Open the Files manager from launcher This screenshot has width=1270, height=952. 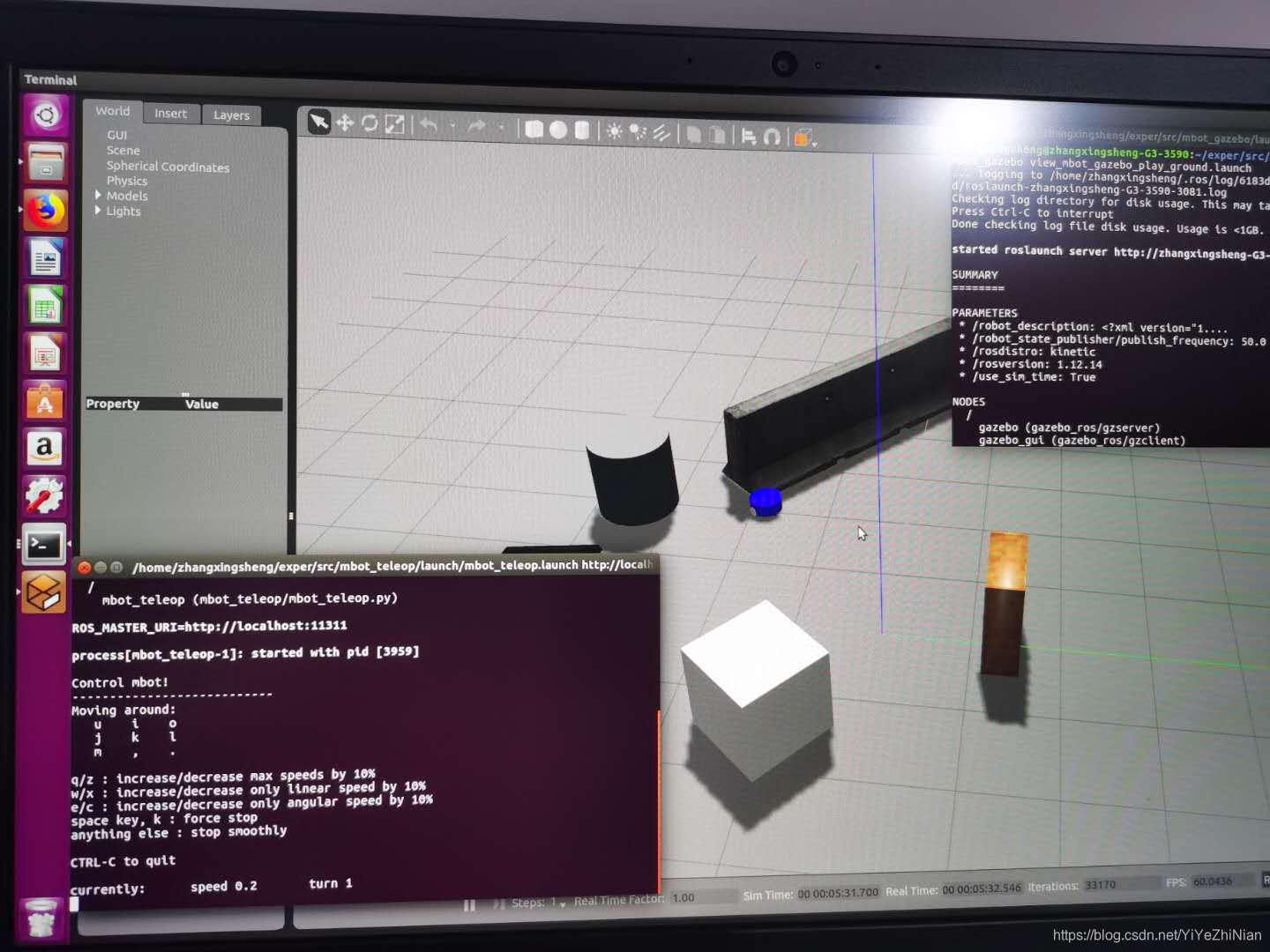[x=46, y=162]
